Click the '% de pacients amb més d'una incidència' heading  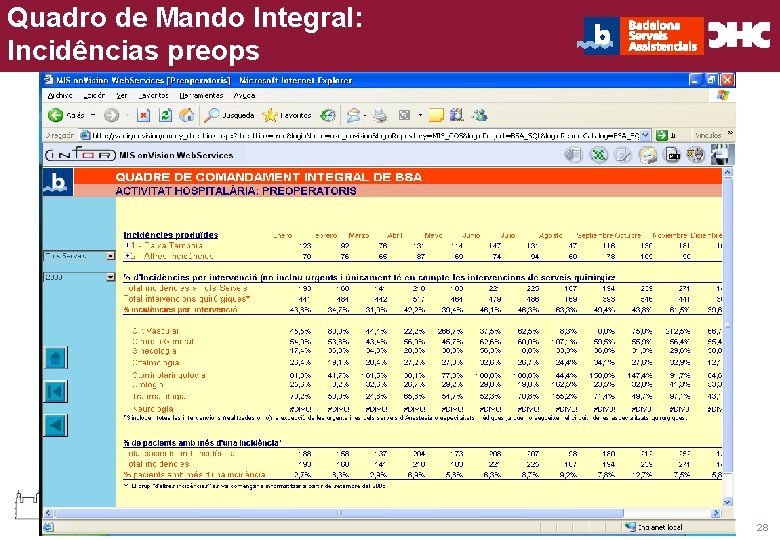(x=202, y=443)
